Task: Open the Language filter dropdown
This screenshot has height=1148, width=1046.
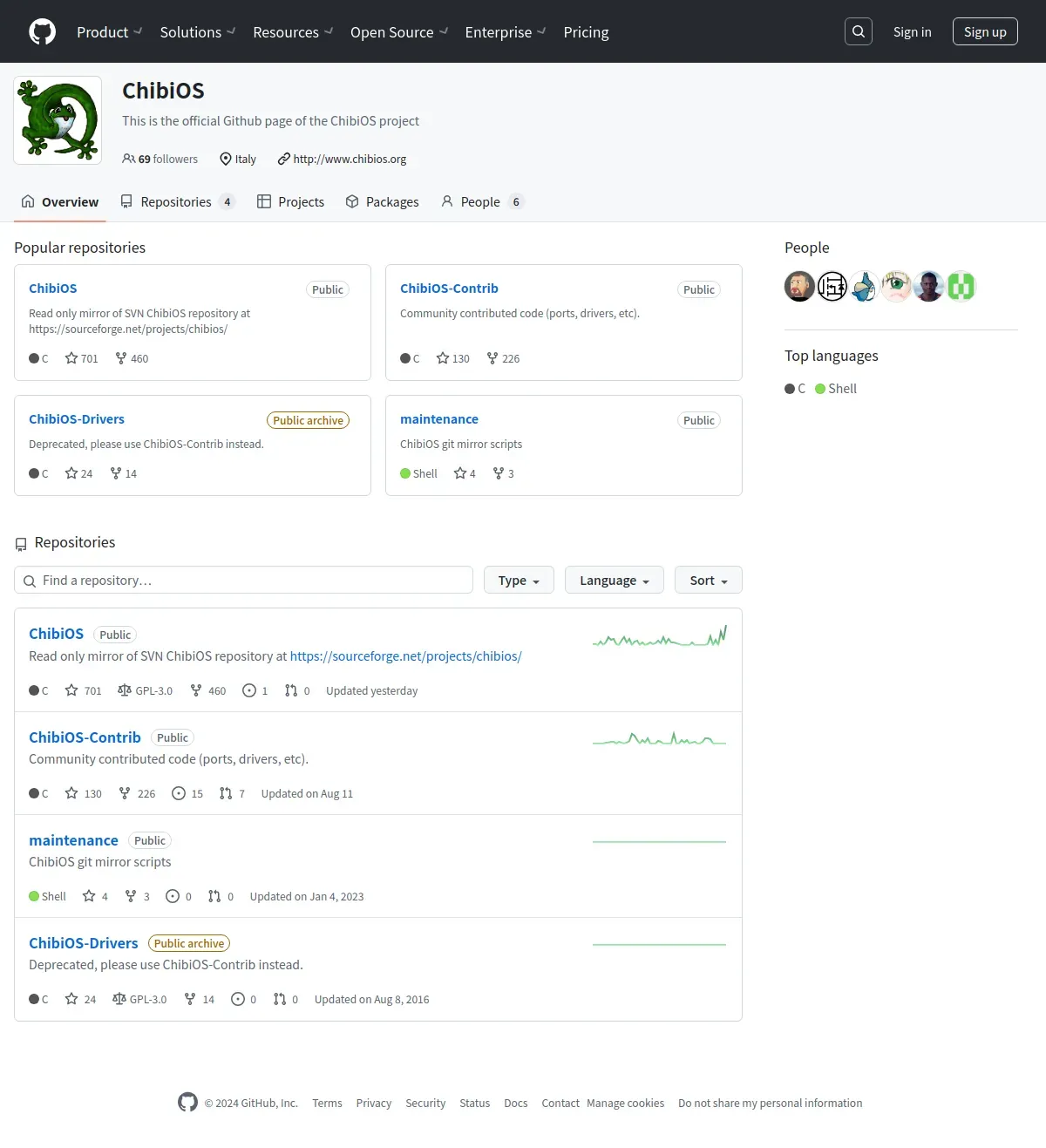Action: tap(615, 580)
